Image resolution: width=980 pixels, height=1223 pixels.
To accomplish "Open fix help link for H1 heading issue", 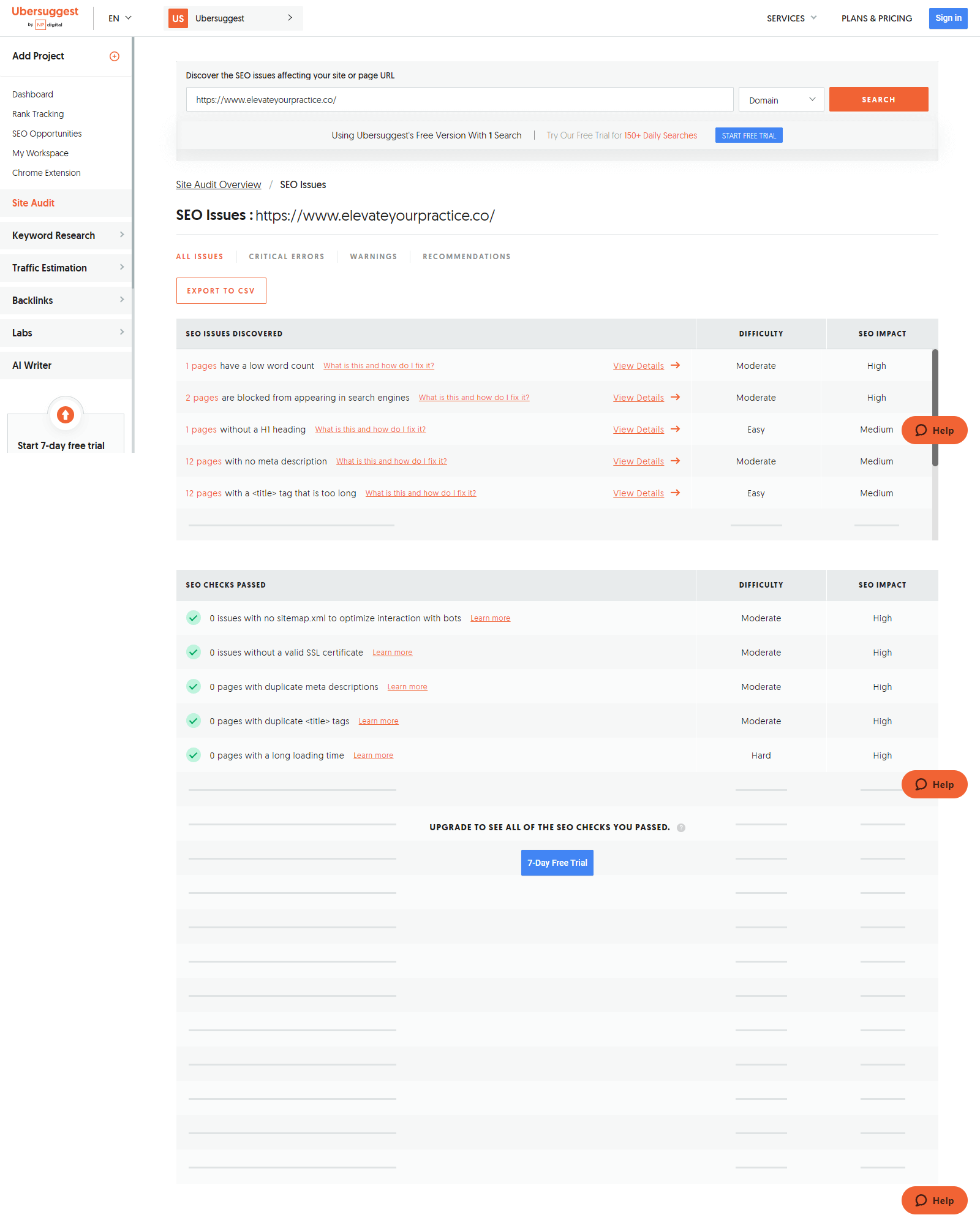I will (x=371, y=430).
